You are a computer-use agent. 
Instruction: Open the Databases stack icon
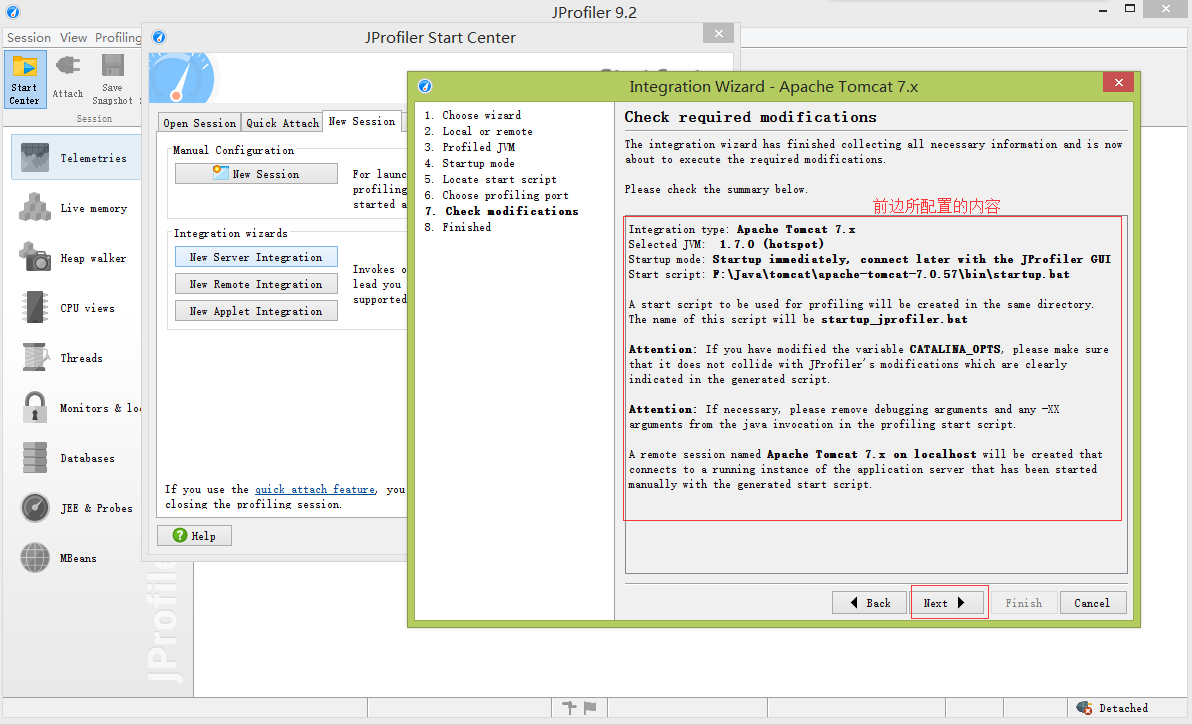(35, 457)
